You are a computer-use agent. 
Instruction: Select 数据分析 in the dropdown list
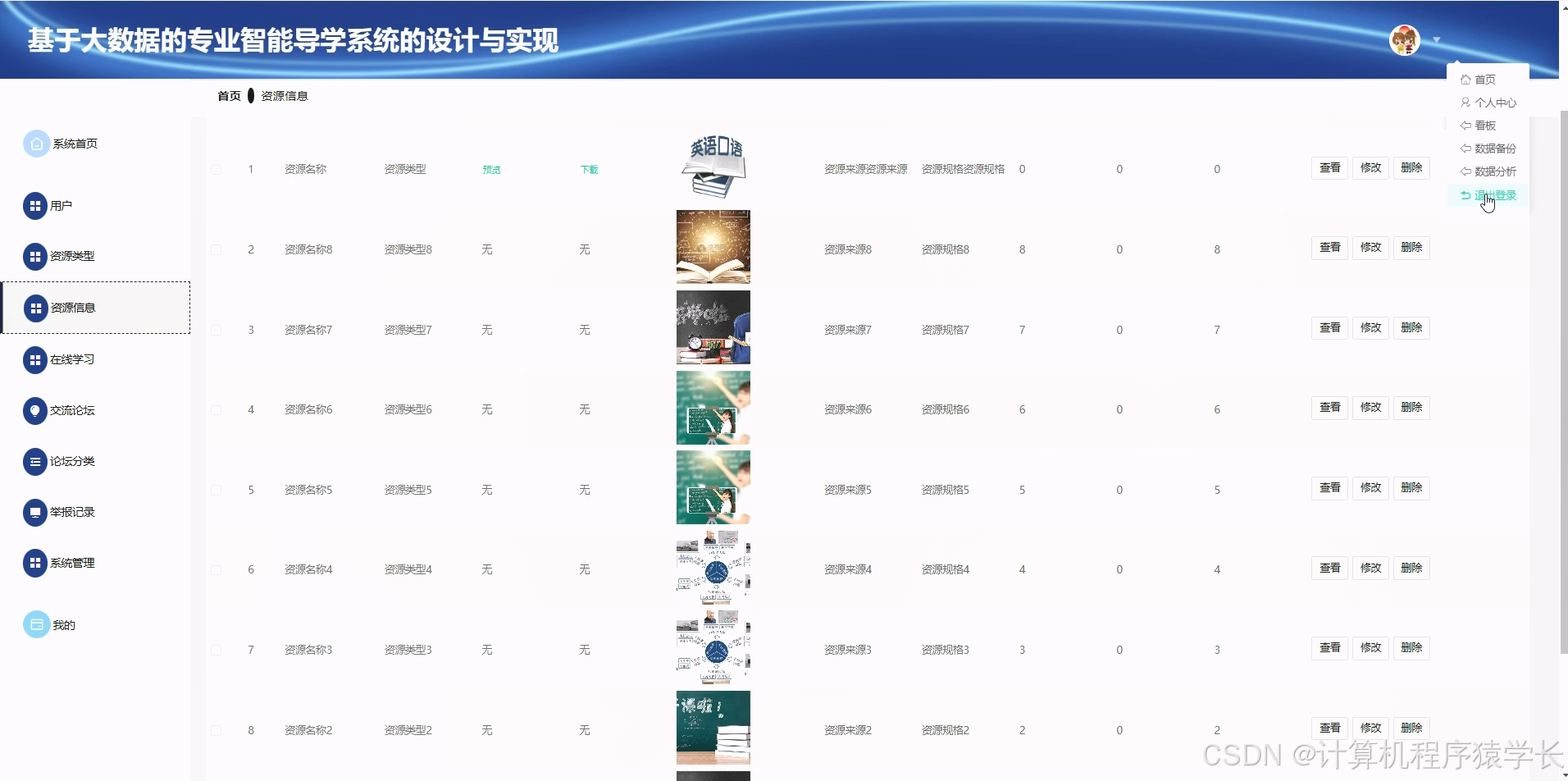click(1494, 171)
